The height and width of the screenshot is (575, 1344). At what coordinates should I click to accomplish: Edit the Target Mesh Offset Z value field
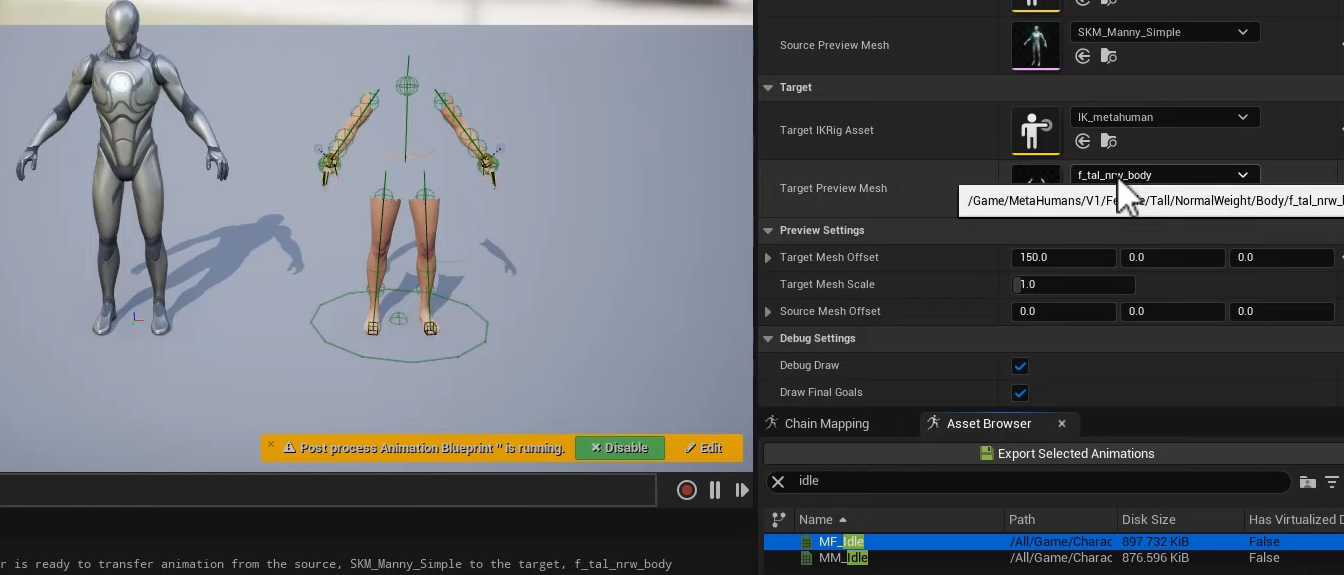coord(1281,258)
